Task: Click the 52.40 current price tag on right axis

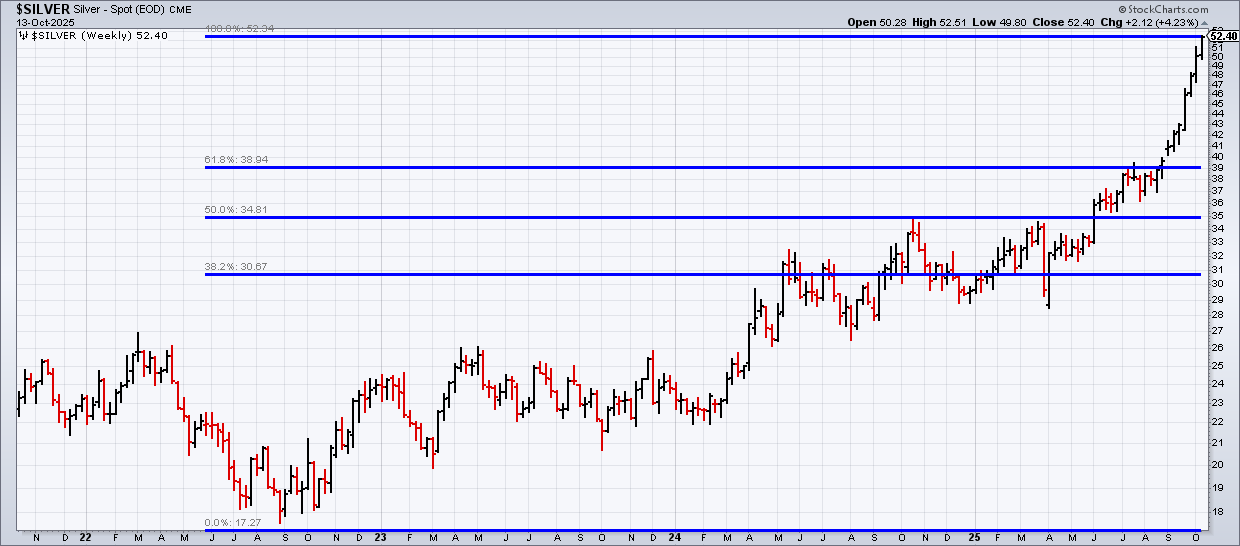Action: click(x=1223, y=37)
